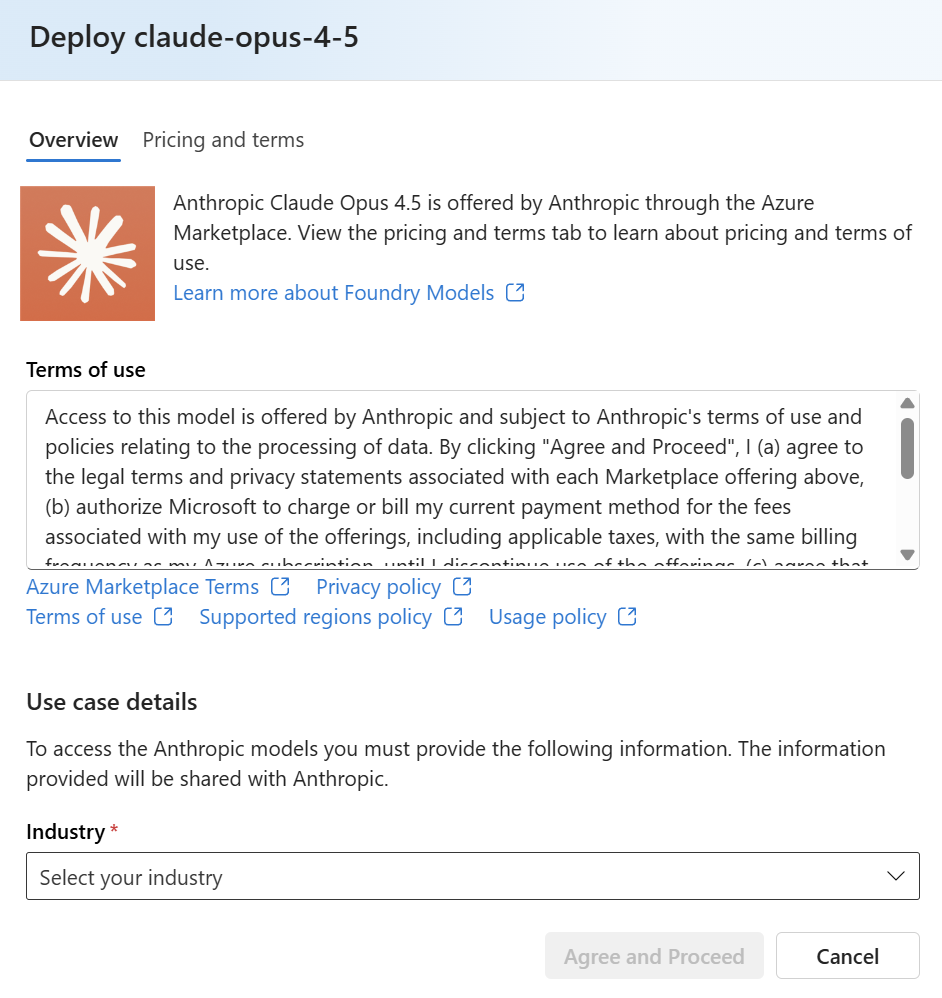Screen dimensions: 942x998
Task: Open the Usage policy link
Action: (x=547, y=617)
